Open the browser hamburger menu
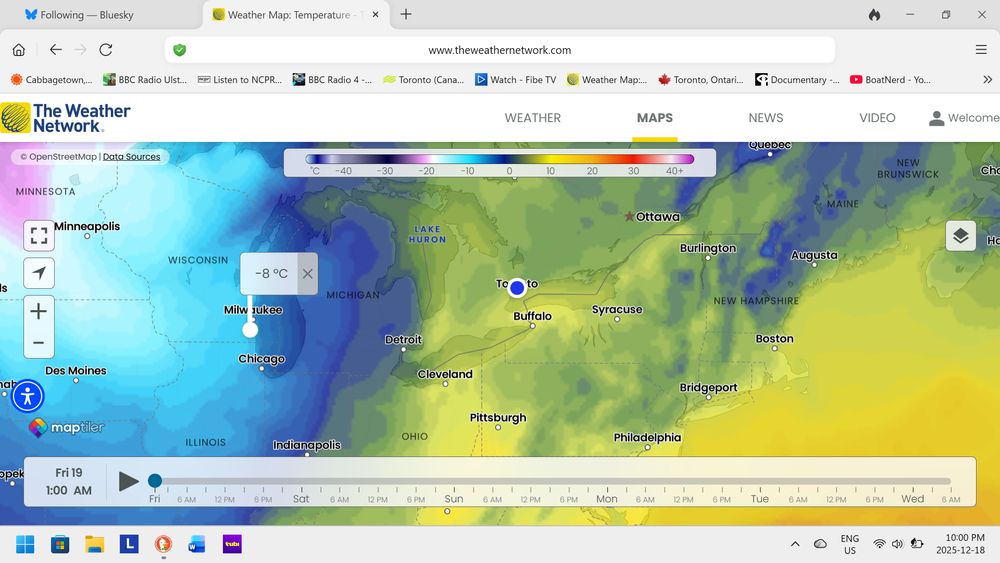Viewport: 1000px width, 563px height. pos(981,50)
